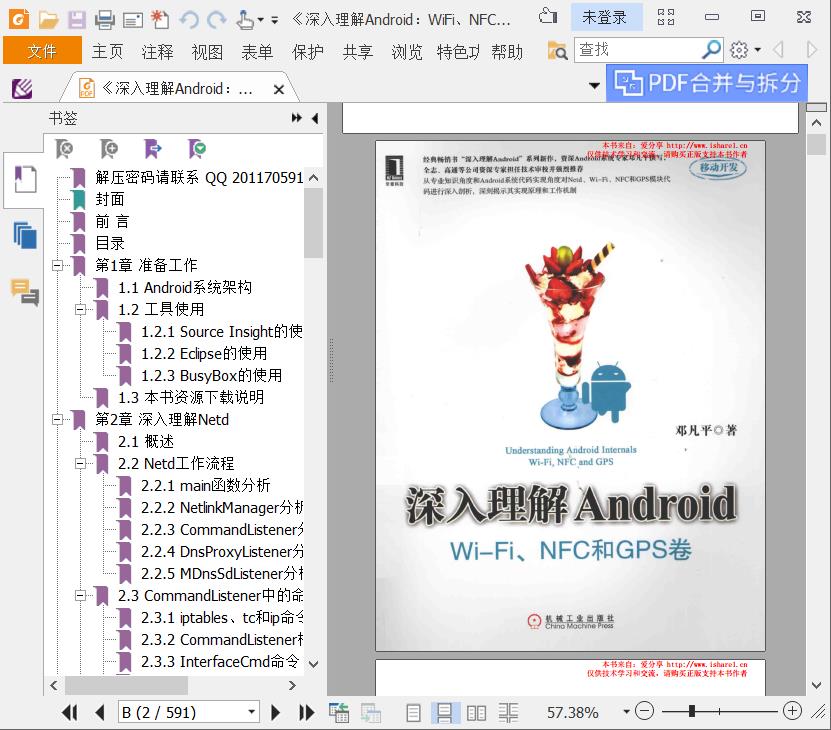
Task: Go to the next page
Action: 275,712
